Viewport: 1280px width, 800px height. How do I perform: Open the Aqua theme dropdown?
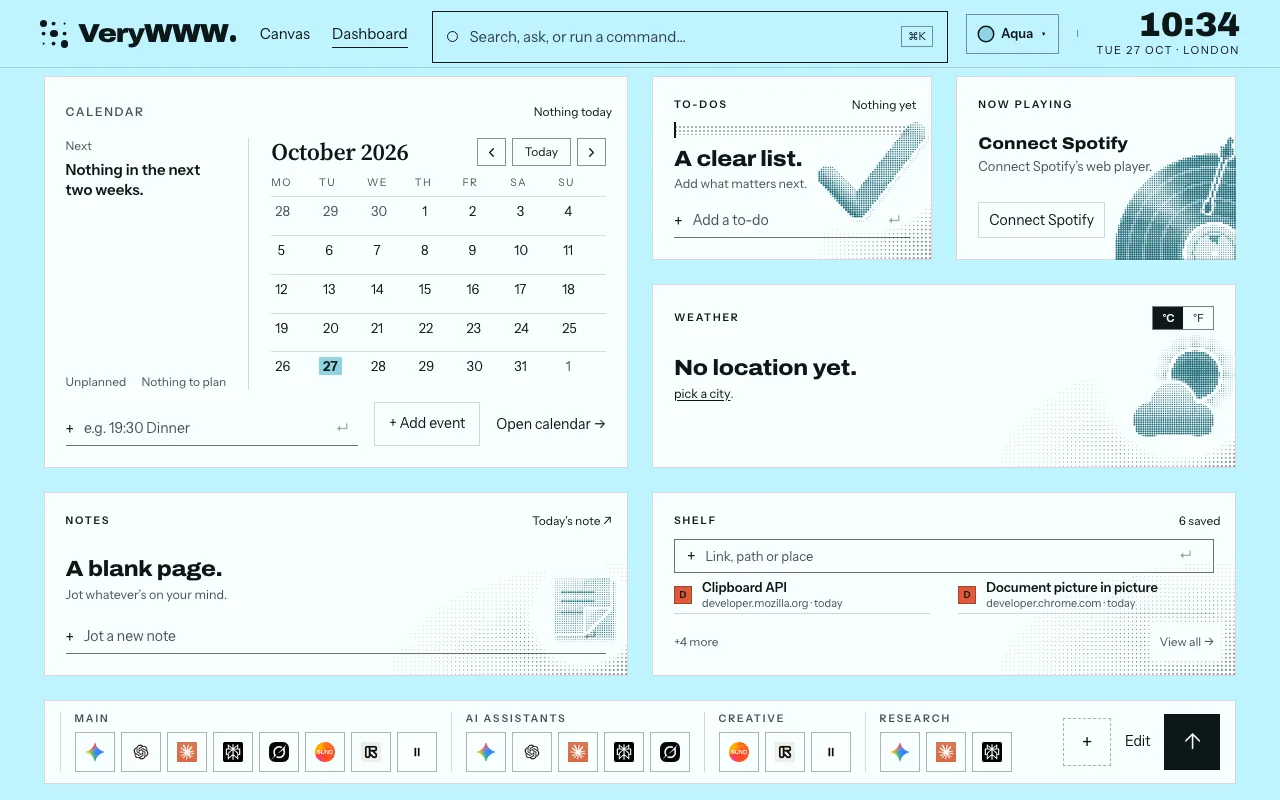tap(1012, 34)
